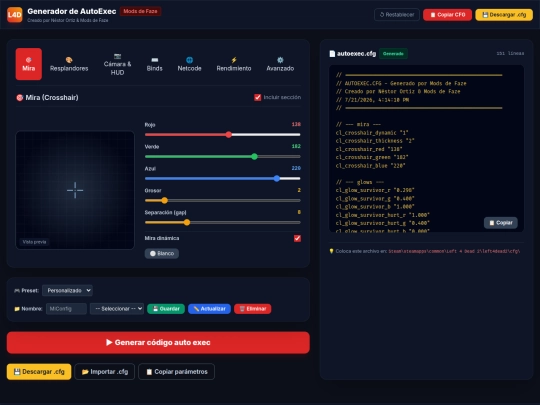540x405 pixels.
Task: Click the cl_glow_survivor_r code line
Action: pyautogui.click(x=375, y=190)
